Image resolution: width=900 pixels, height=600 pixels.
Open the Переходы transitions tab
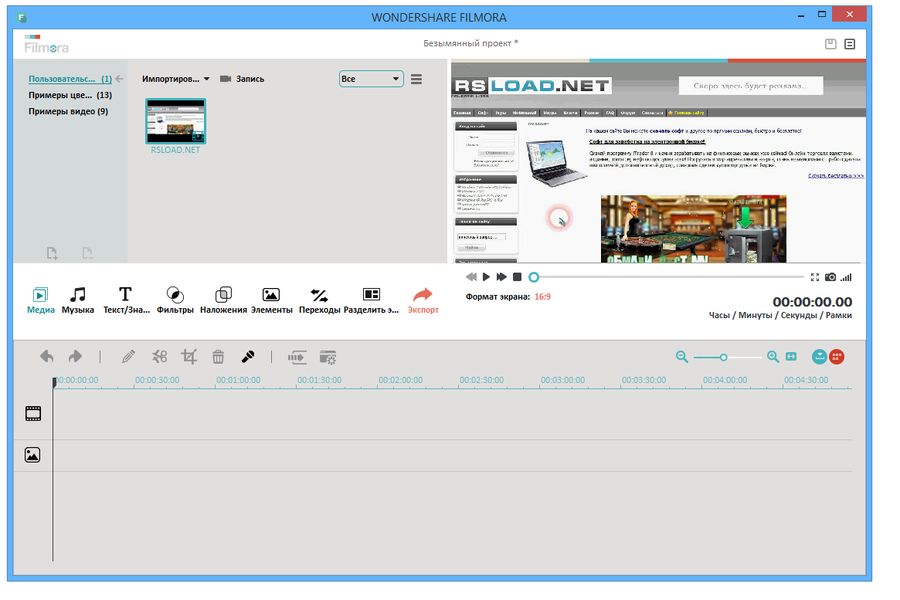(x=320, y=300)
